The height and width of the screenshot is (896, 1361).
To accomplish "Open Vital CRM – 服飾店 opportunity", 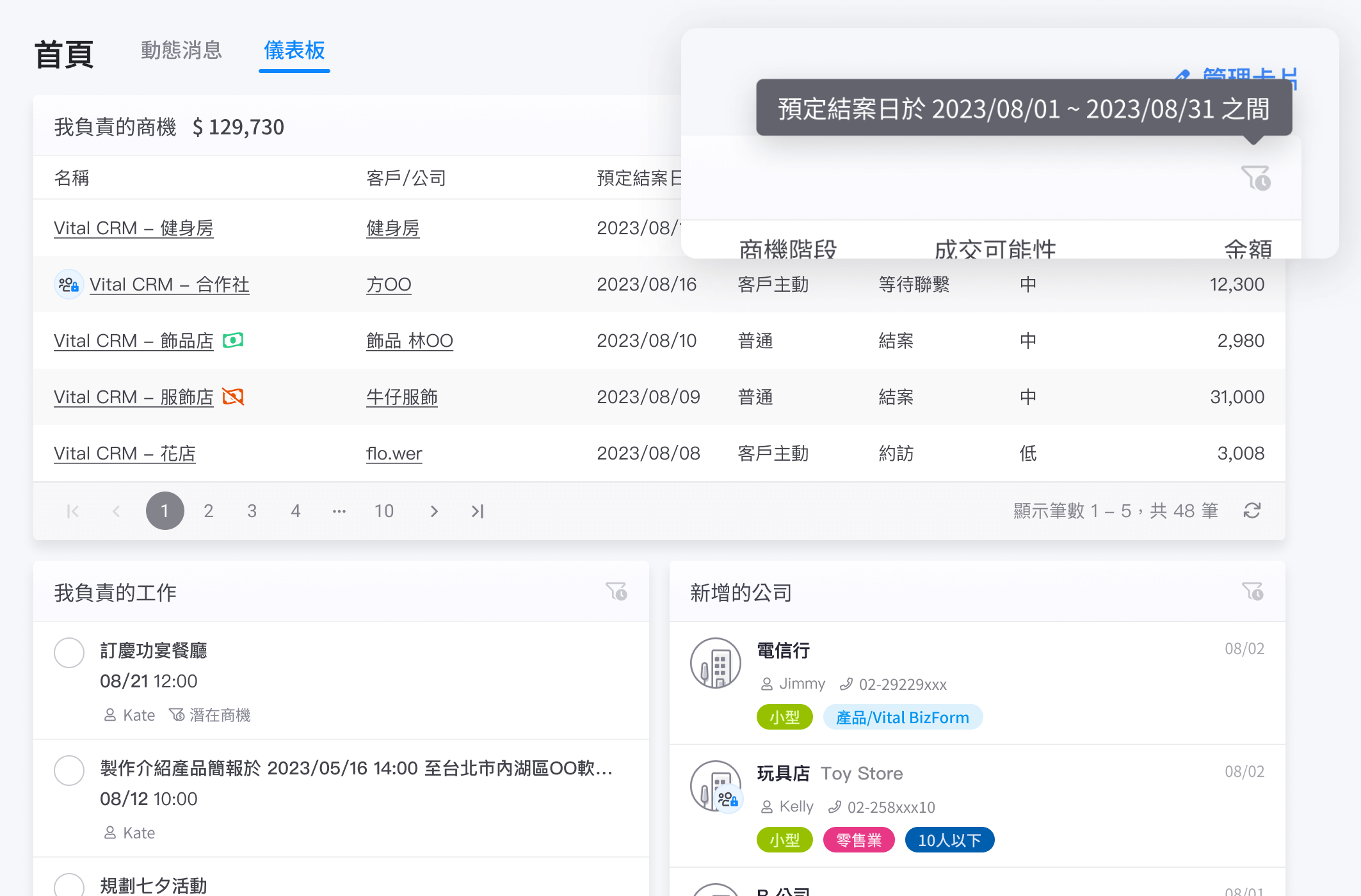I will [133, 397].
